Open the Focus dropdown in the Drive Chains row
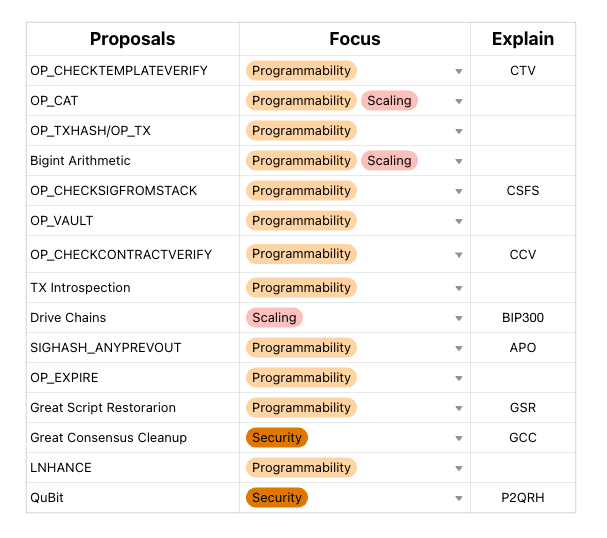Viewport: 607px width, 538px height. pos(459,318)
